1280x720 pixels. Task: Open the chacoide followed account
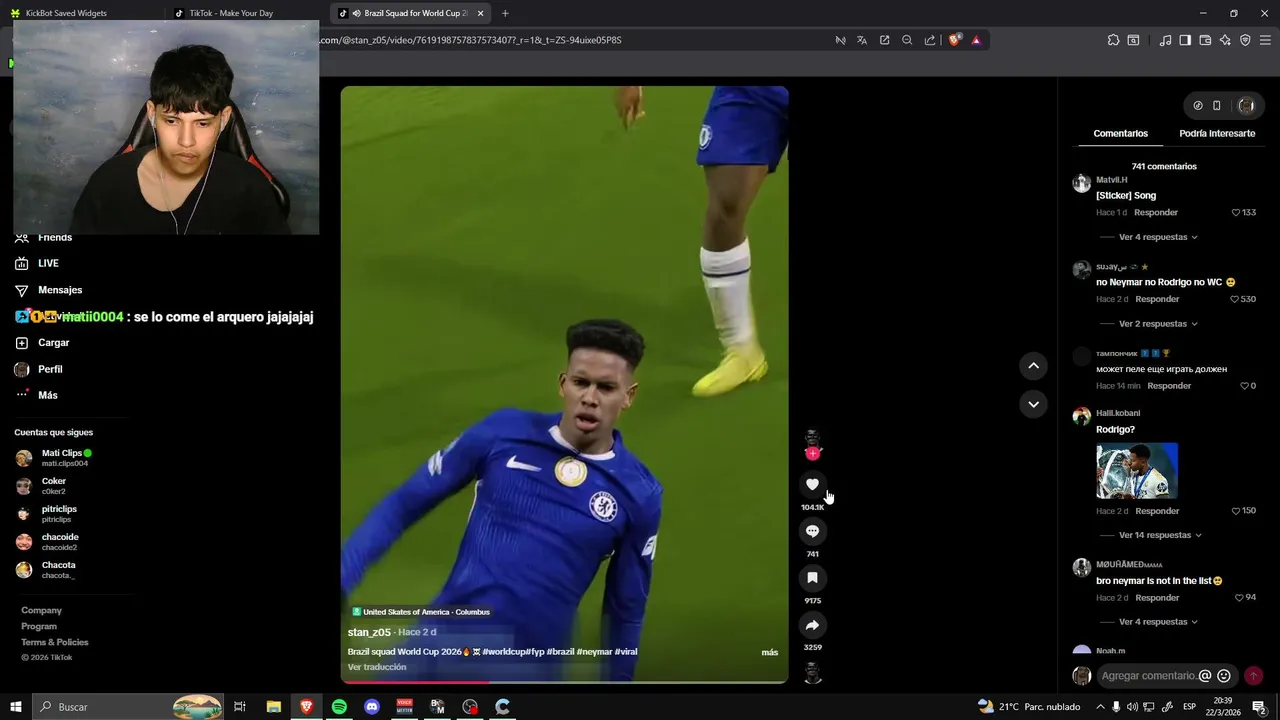(60, 542)
